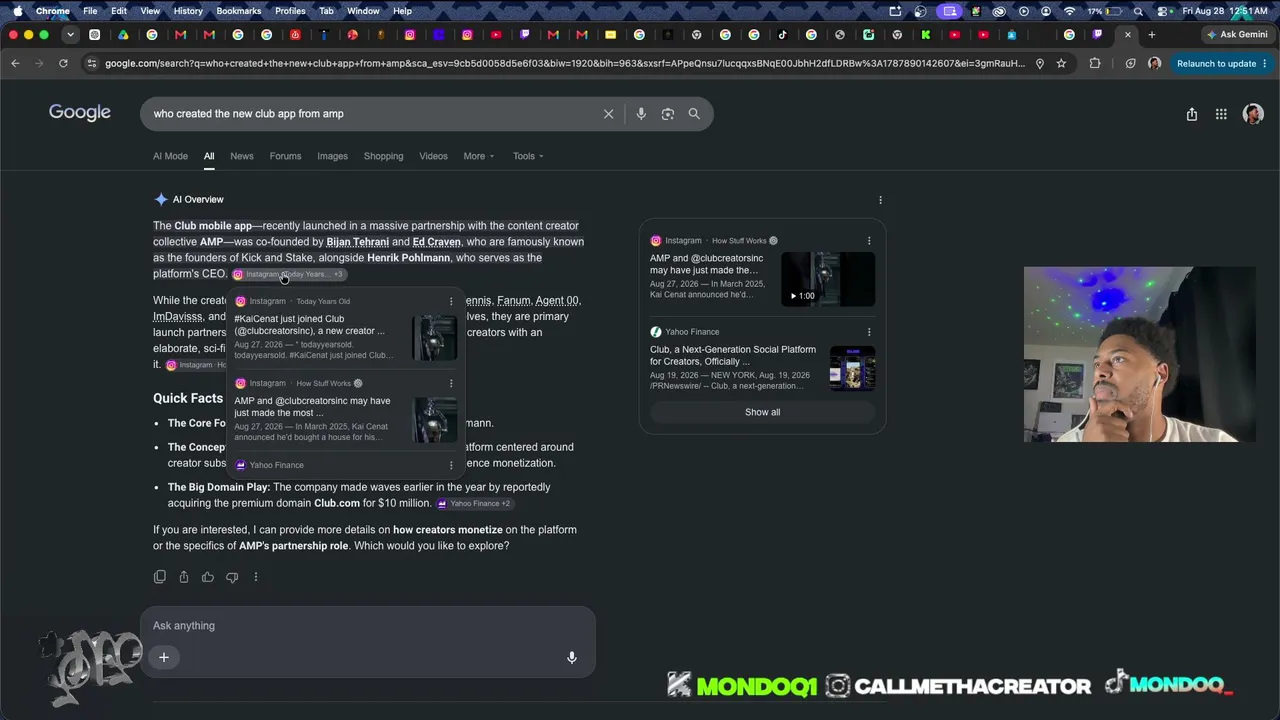The image size is (1280, 720).
Task: Open the Profiles menu in the menu bar
Action: click(x=290, y=11)
